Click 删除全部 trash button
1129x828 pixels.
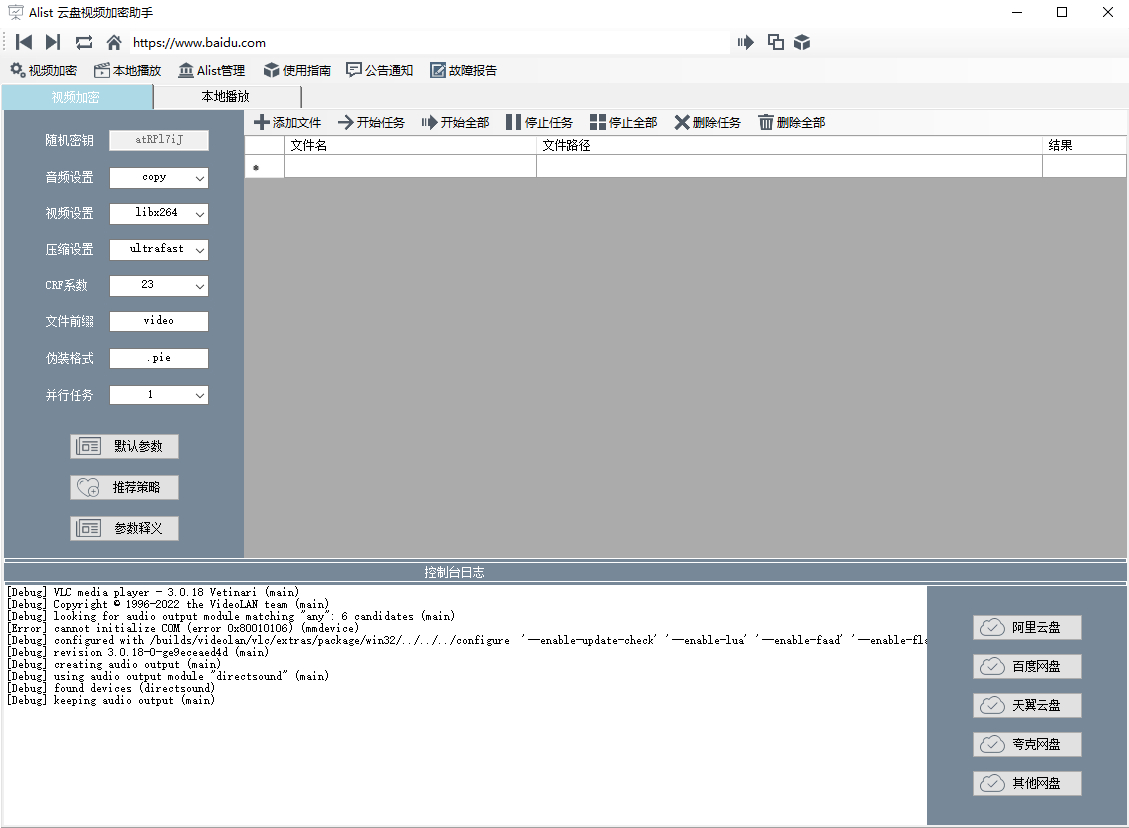click(x=792, y=122)
